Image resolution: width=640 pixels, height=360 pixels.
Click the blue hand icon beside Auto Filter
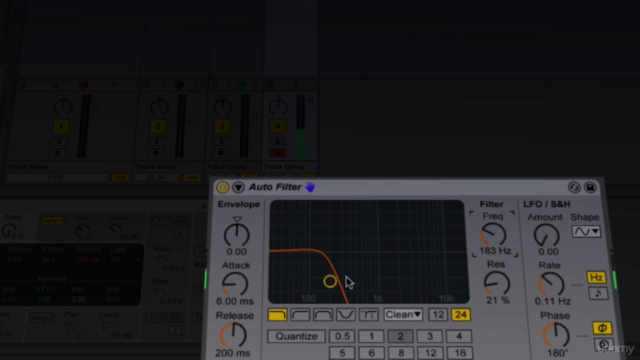pyautogui.click(x=310, y=187)
